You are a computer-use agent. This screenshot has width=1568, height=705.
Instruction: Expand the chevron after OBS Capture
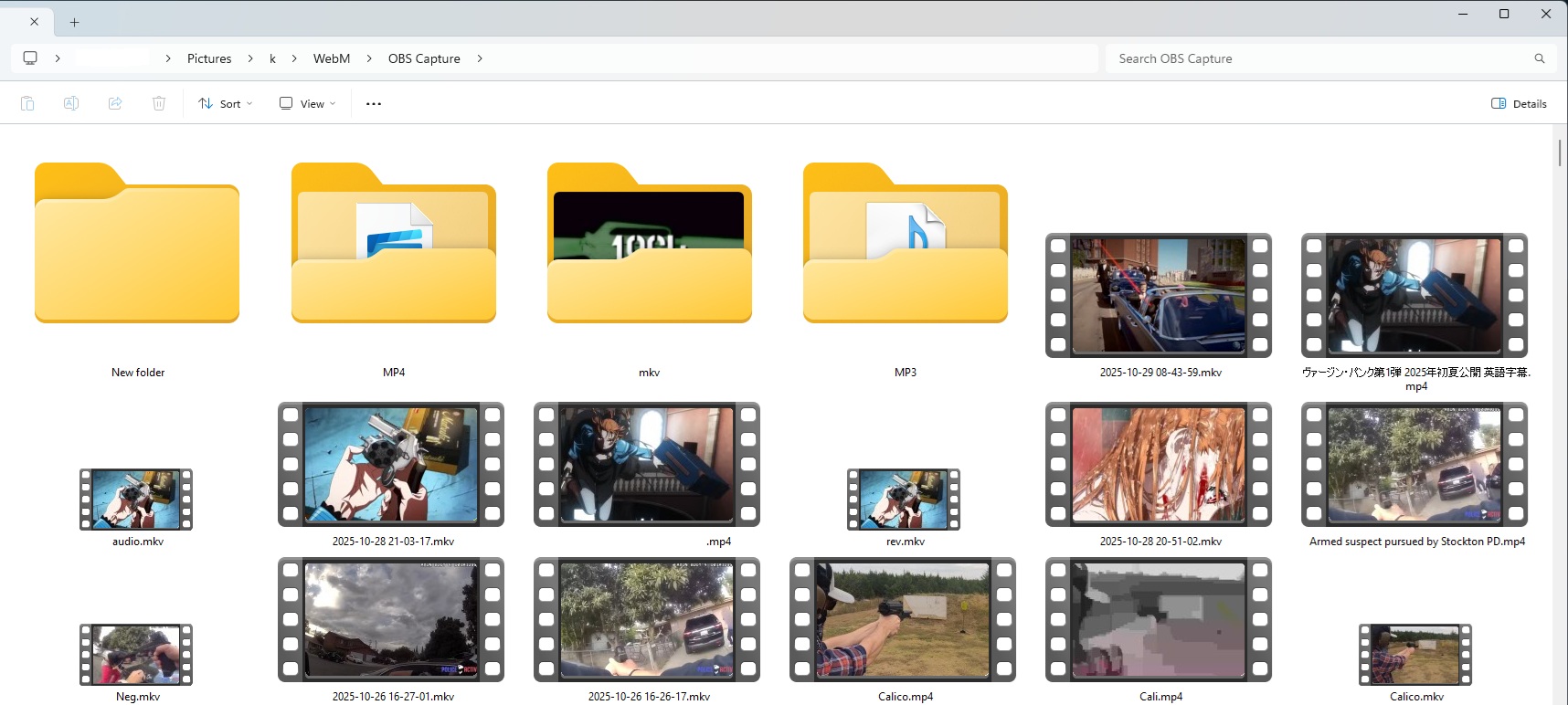tap(480, 58)
